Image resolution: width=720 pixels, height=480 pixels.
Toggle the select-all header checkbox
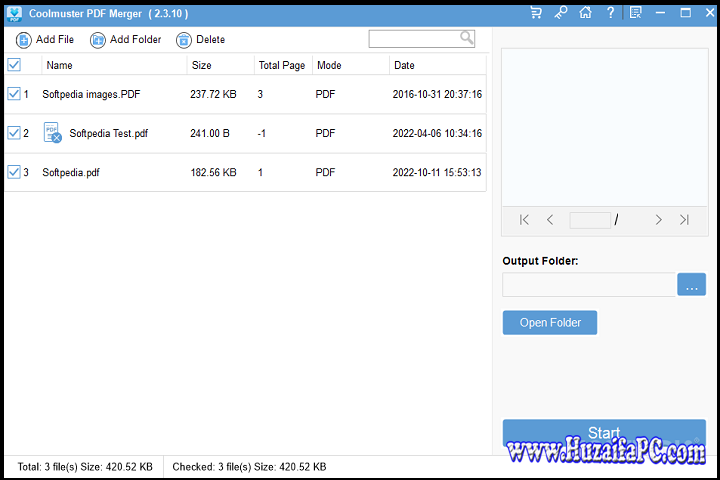pos(14,65)
